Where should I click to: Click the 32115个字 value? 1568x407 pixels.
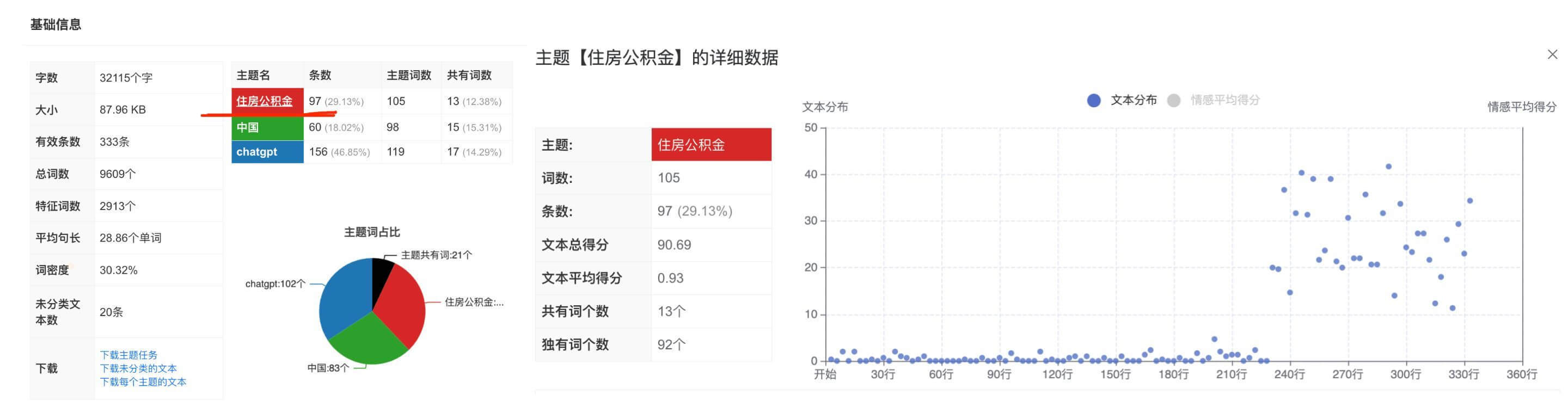pyautogui.click(x=126, y=78)
